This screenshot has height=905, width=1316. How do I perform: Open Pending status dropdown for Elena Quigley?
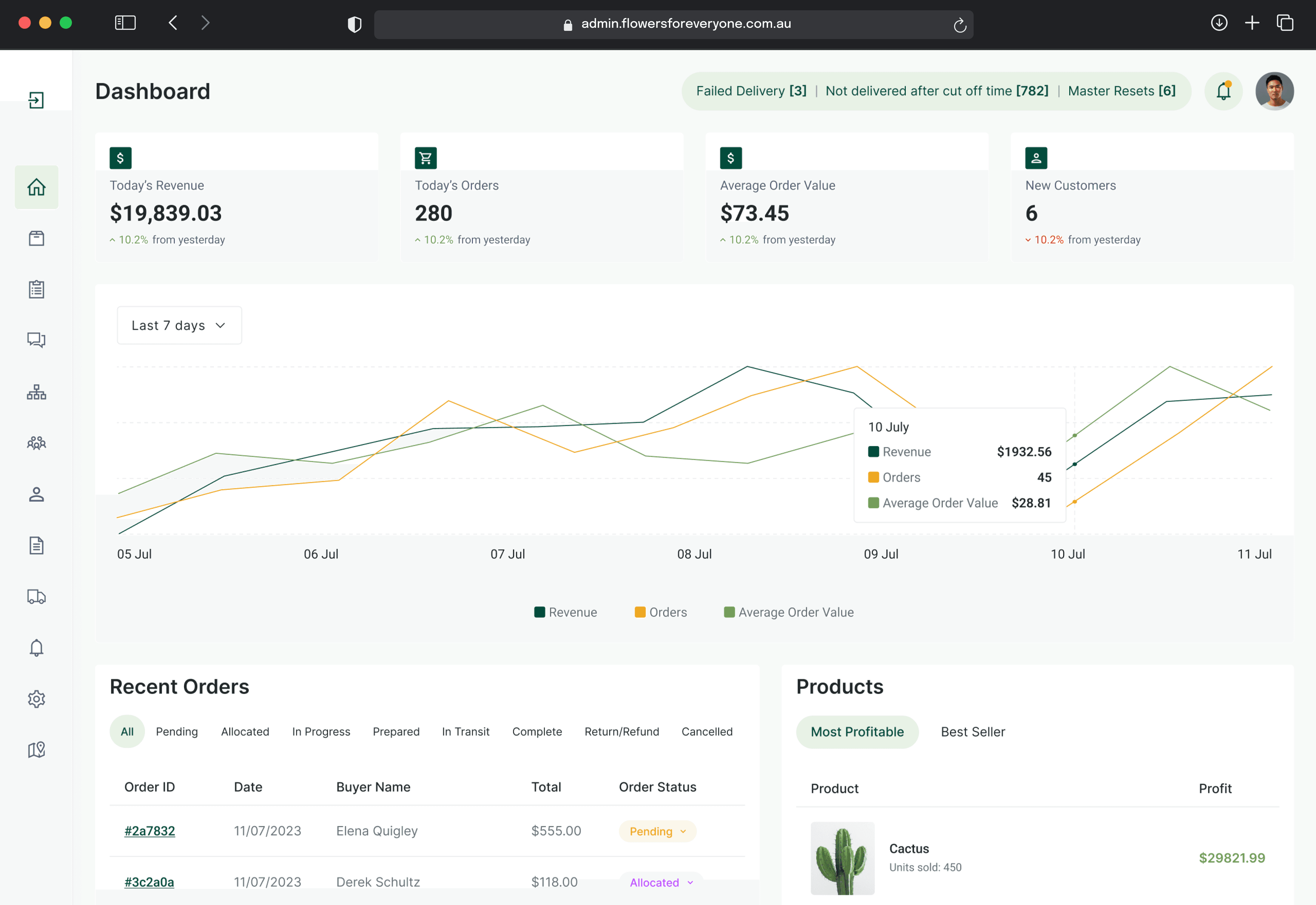pos(657,831)
